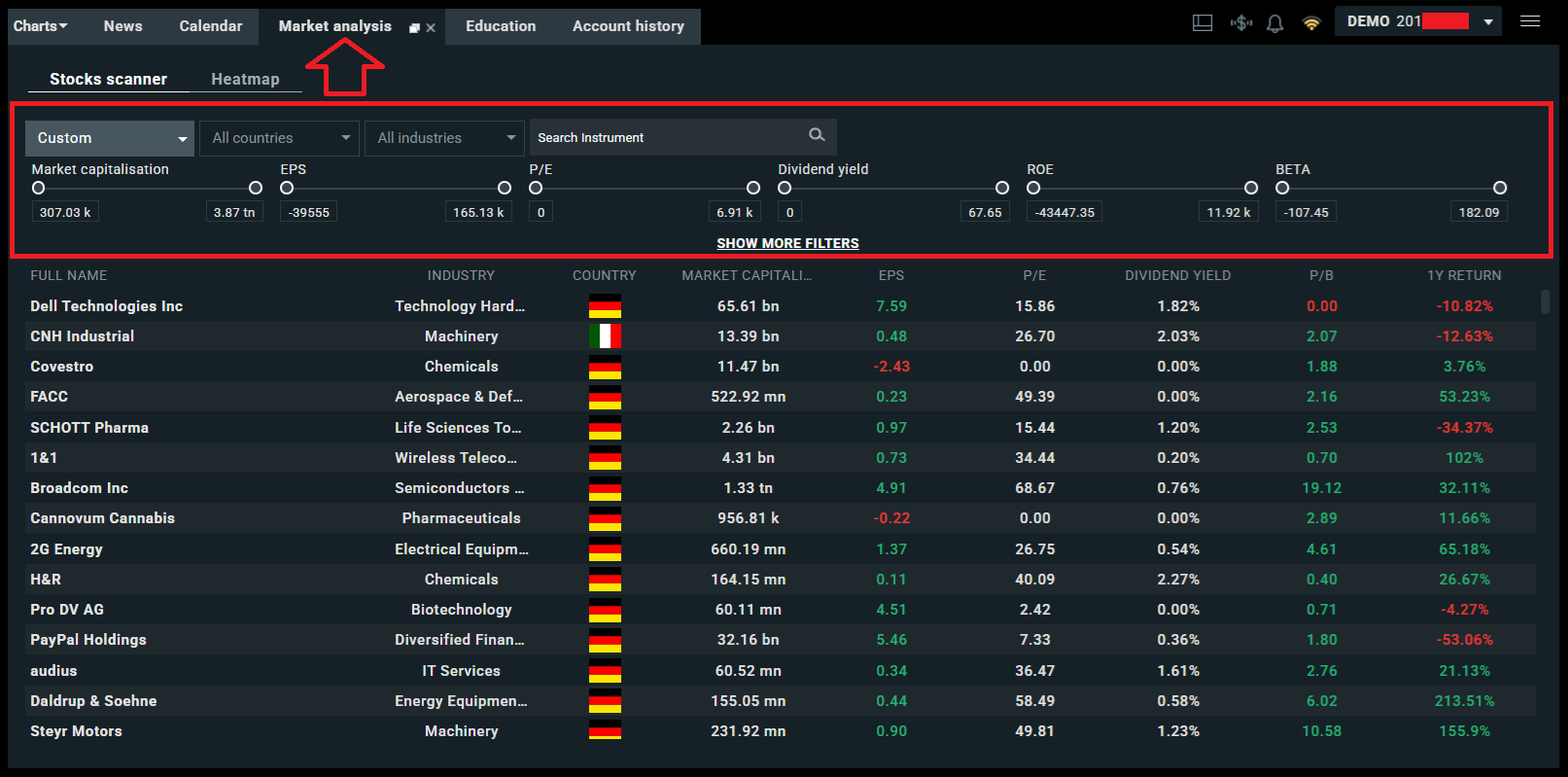Click the search magnifier icon

click(817, 135)
